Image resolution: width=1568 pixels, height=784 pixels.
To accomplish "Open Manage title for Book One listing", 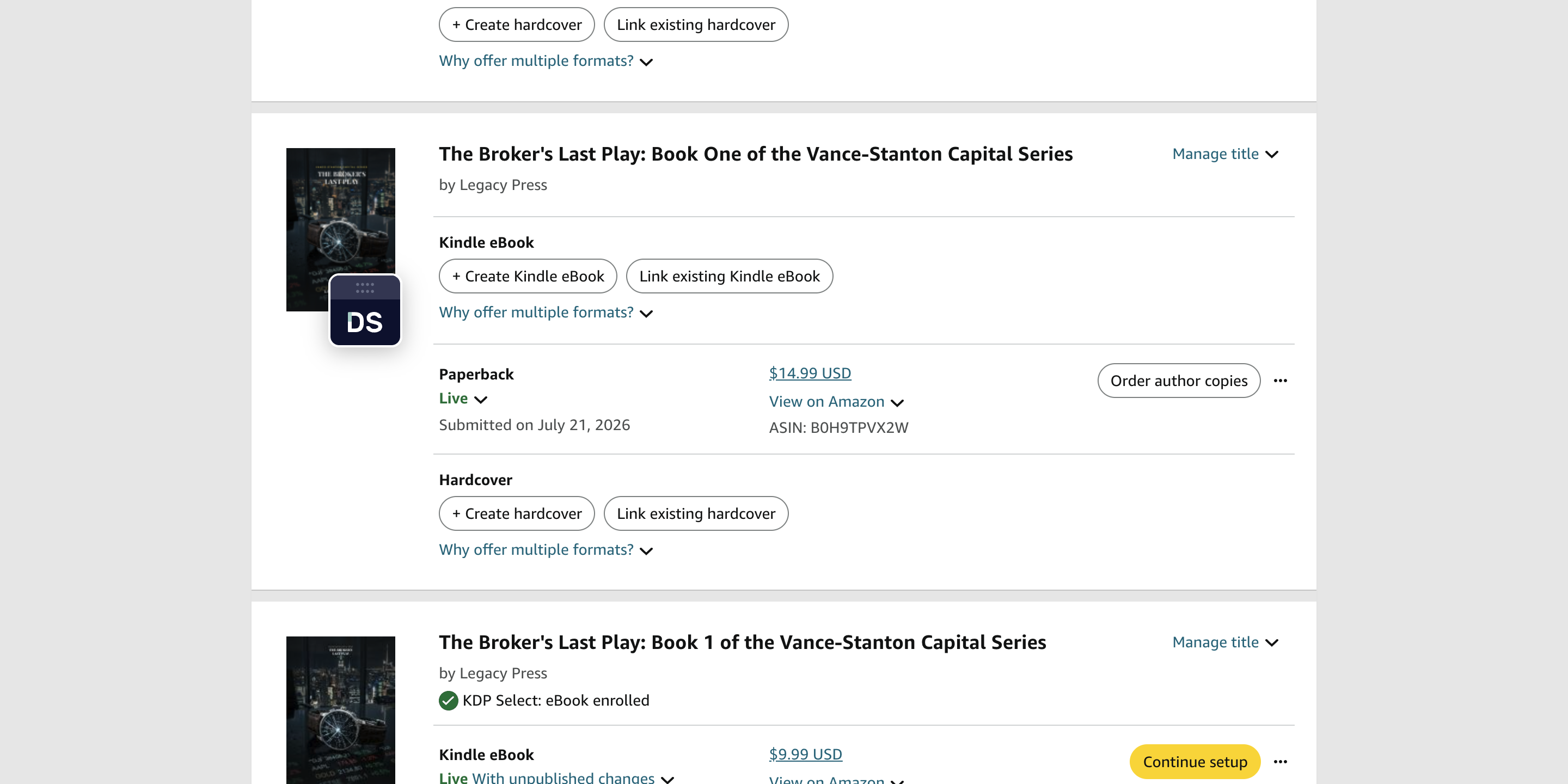I will tap(1224, 154).
